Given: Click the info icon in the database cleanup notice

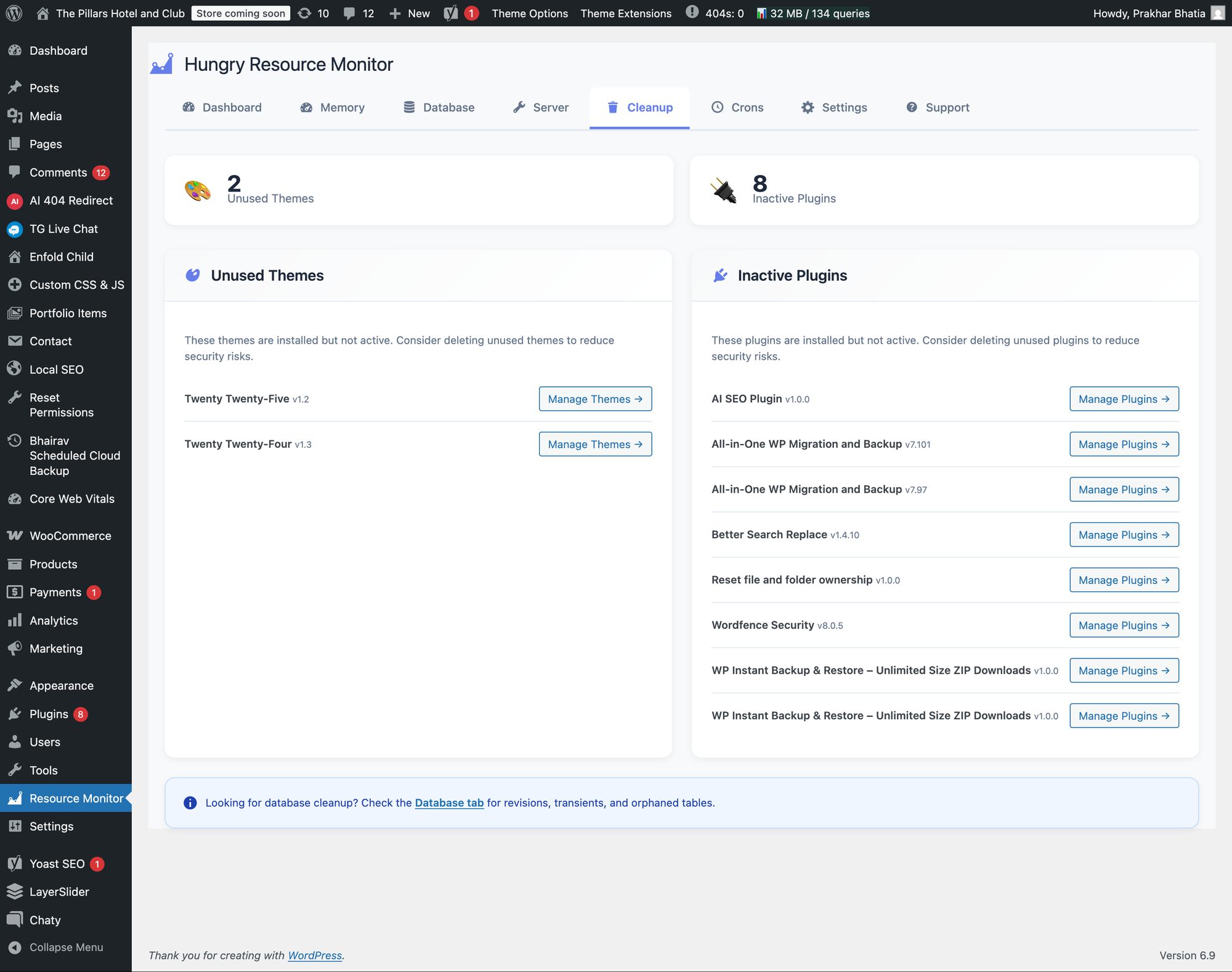Looking at the screenshot, I should (x=190, y=803).
